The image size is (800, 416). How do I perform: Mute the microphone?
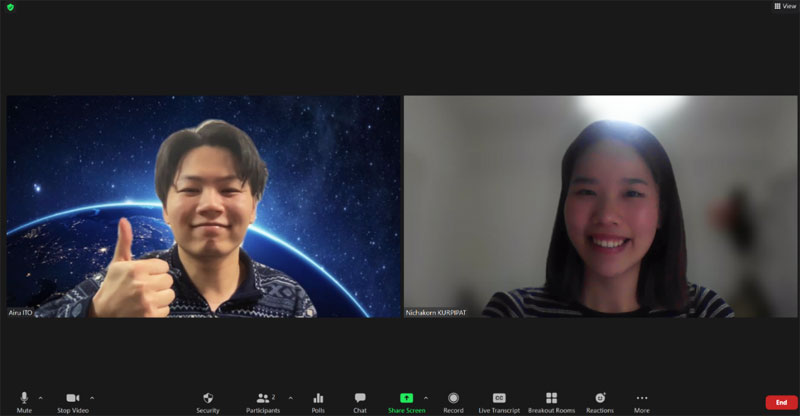tap(24, 402)
